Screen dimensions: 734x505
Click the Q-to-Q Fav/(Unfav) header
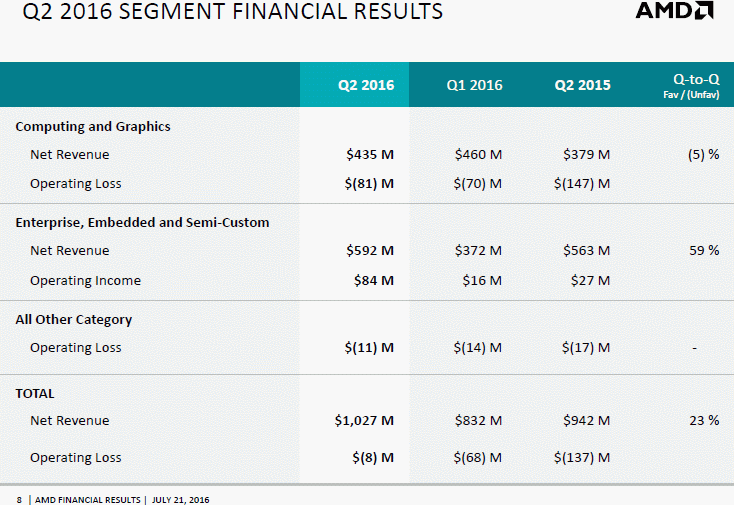tap(691, 86)
